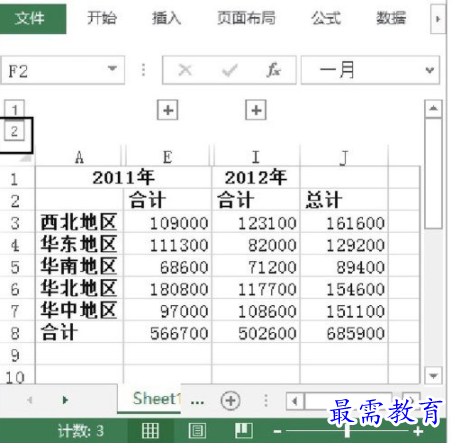451x443 pixels.
Task: Select row 3 header
Action: point(15,223)
